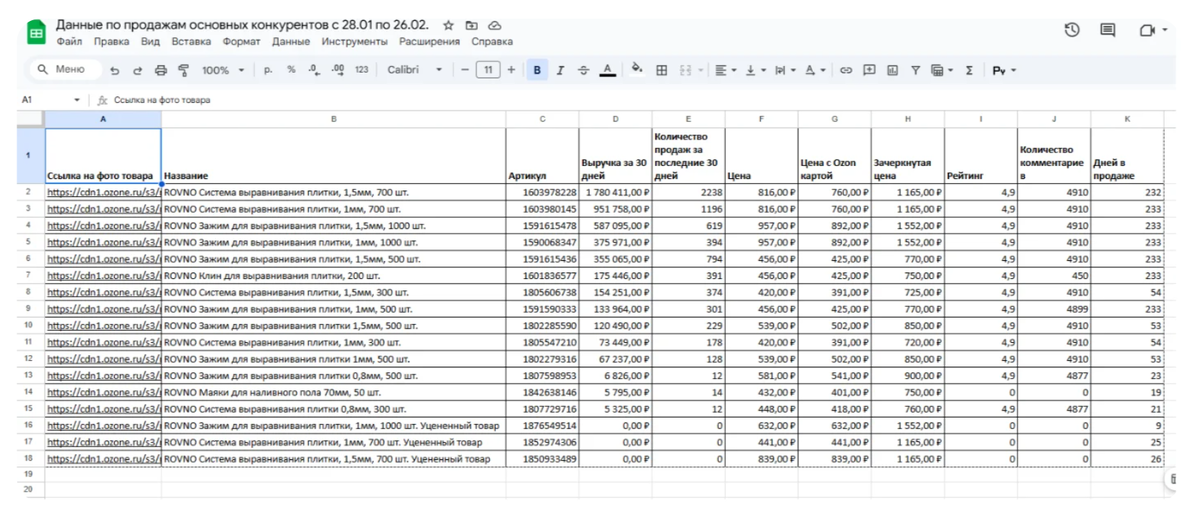Image resolution: width=1200 pixels, height=524 pixels.
Task: Toggle strikethrough formatting
Action: pyautogui.click(x=584, y=70)
